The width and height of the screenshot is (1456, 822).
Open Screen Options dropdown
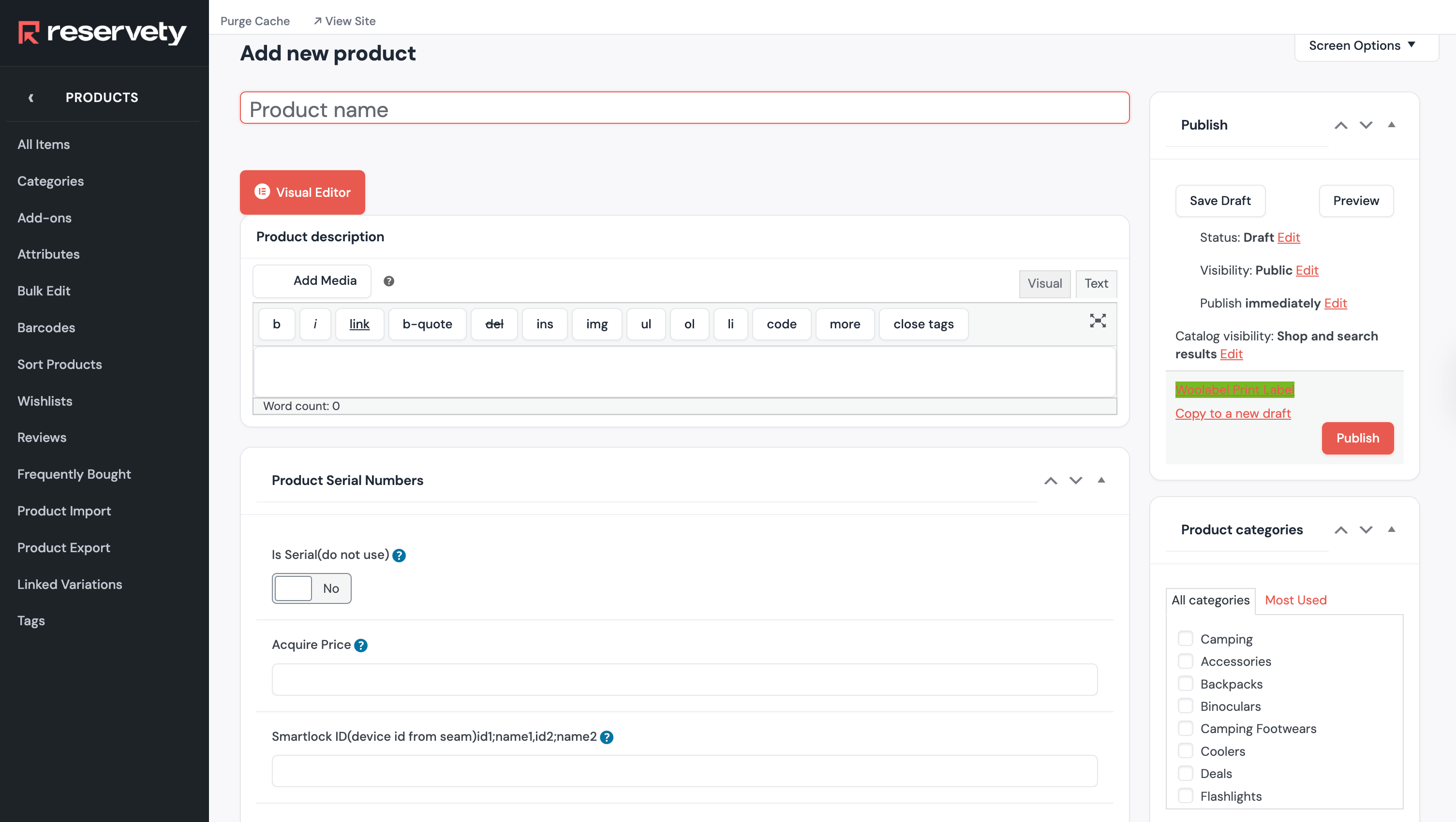[x=1367, y=46]
